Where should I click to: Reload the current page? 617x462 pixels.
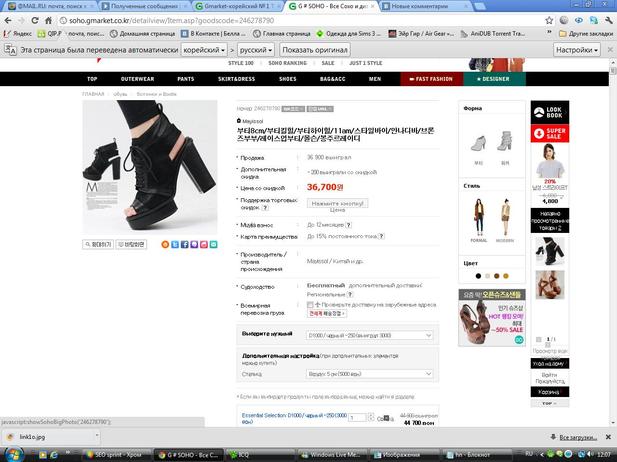tap(35, 20)
